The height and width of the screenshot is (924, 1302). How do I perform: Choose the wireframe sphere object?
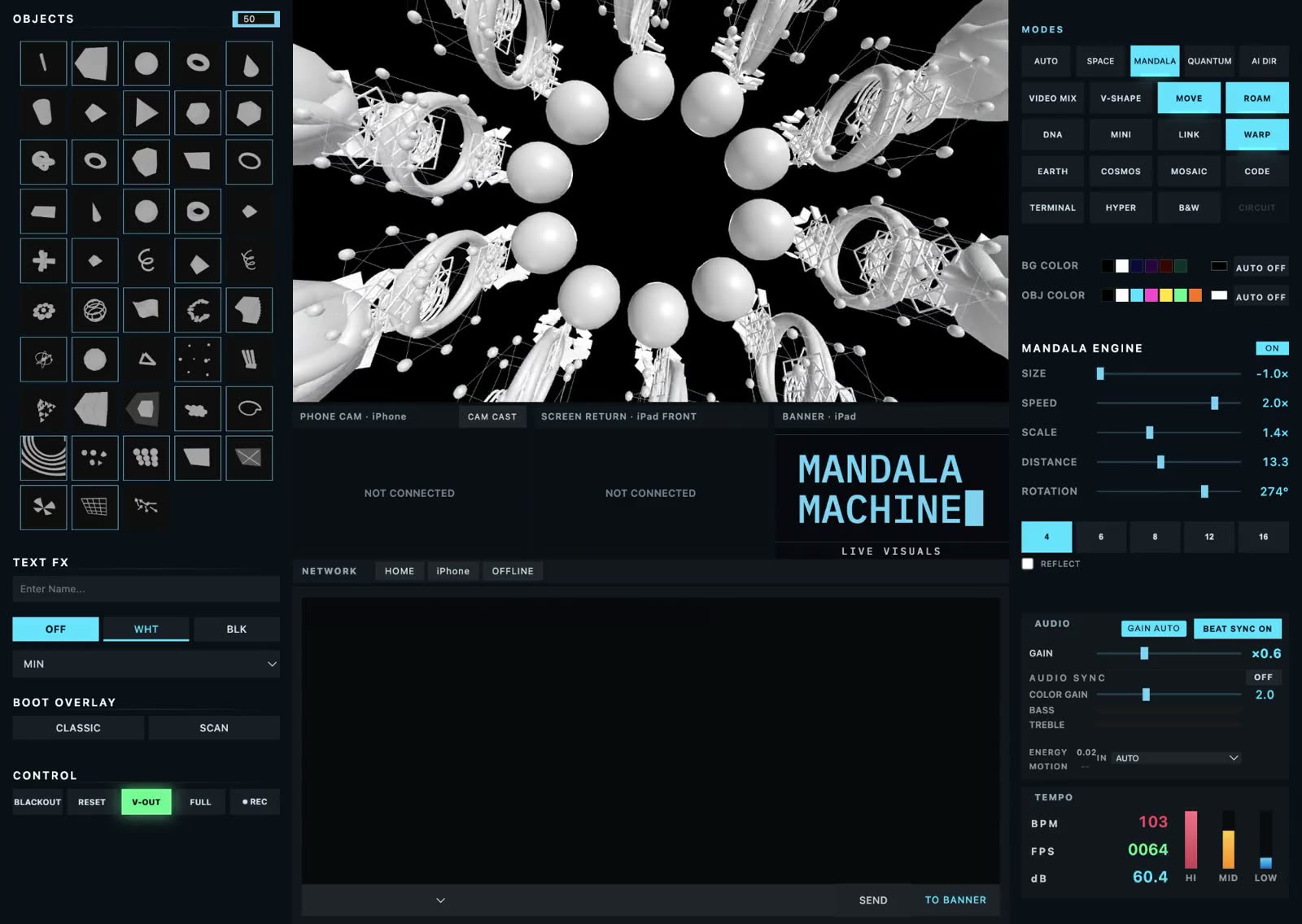coord(95,310)
